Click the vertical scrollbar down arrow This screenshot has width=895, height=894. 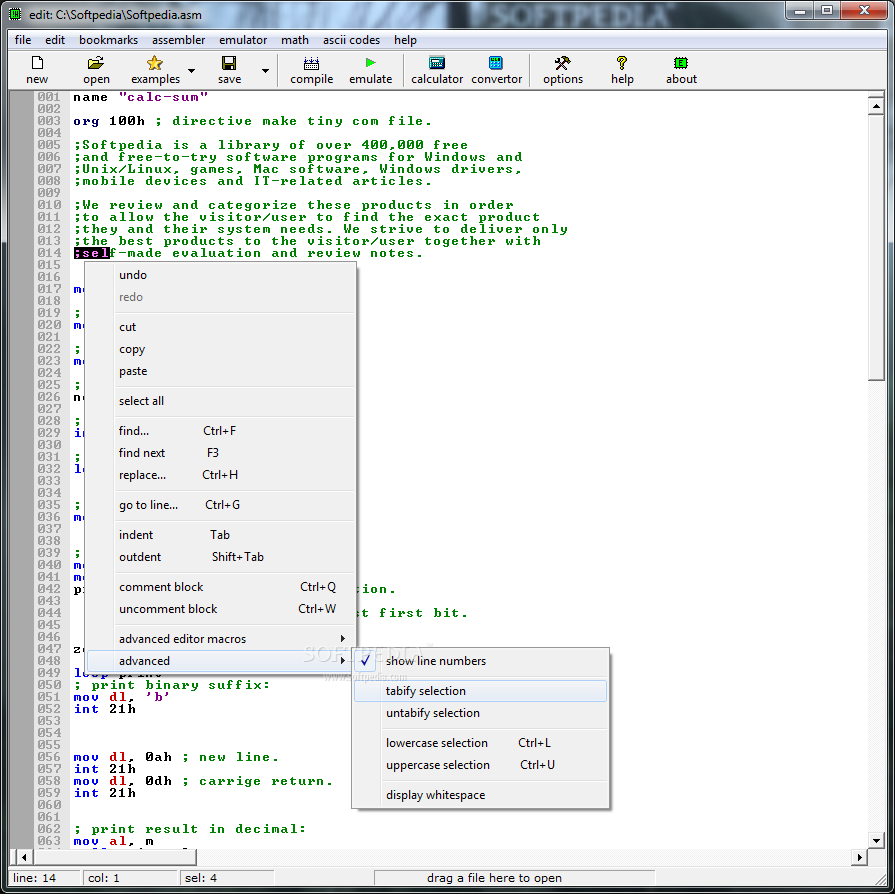[876, 840]
